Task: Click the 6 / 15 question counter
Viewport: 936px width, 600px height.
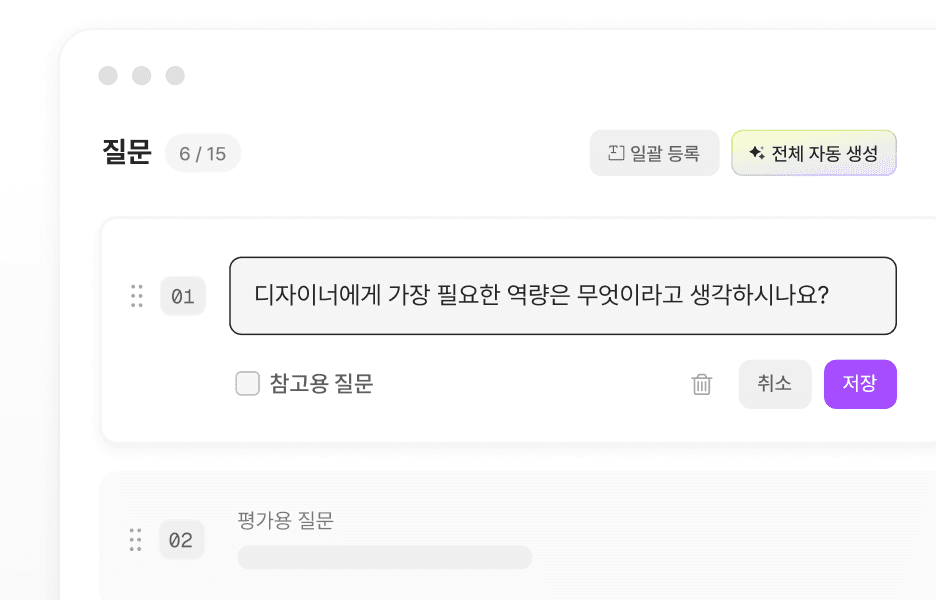Action: [x=203, y=153]
